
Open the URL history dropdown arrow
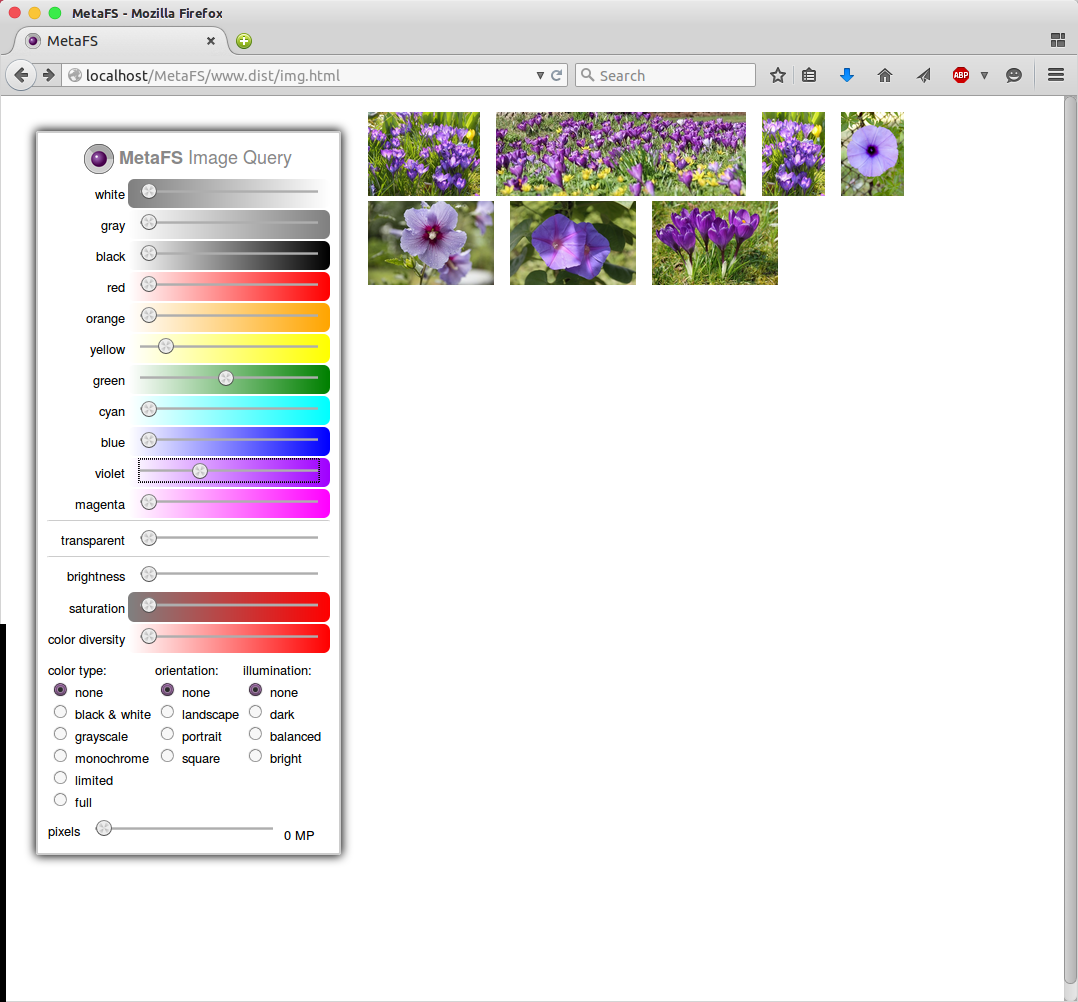[x=540, y=76]
